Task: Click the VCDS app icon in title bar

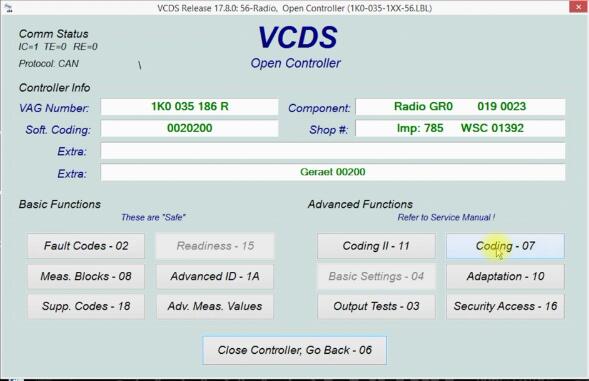Action: (8, 8)
